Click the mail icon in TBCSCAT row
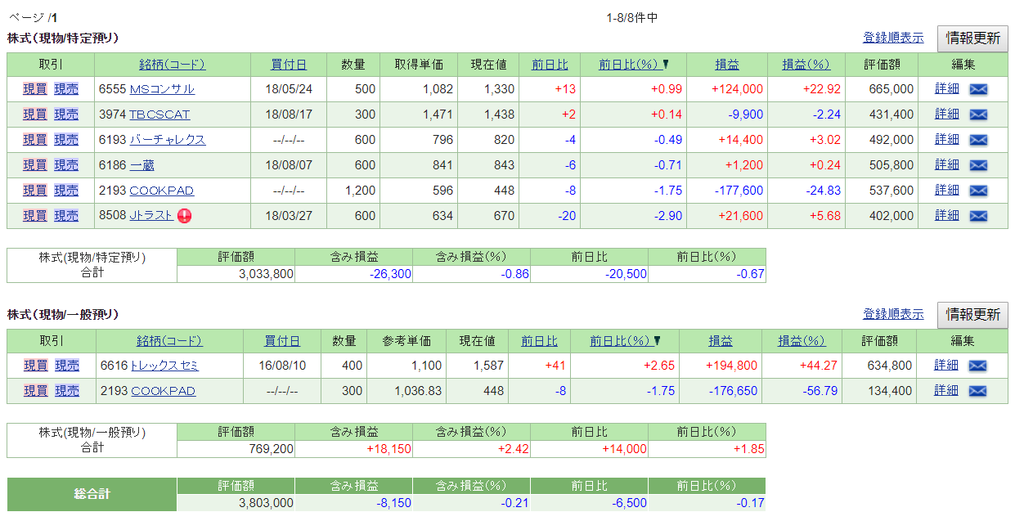This screenshot has height=530, width=1024. tap(978, 115)
